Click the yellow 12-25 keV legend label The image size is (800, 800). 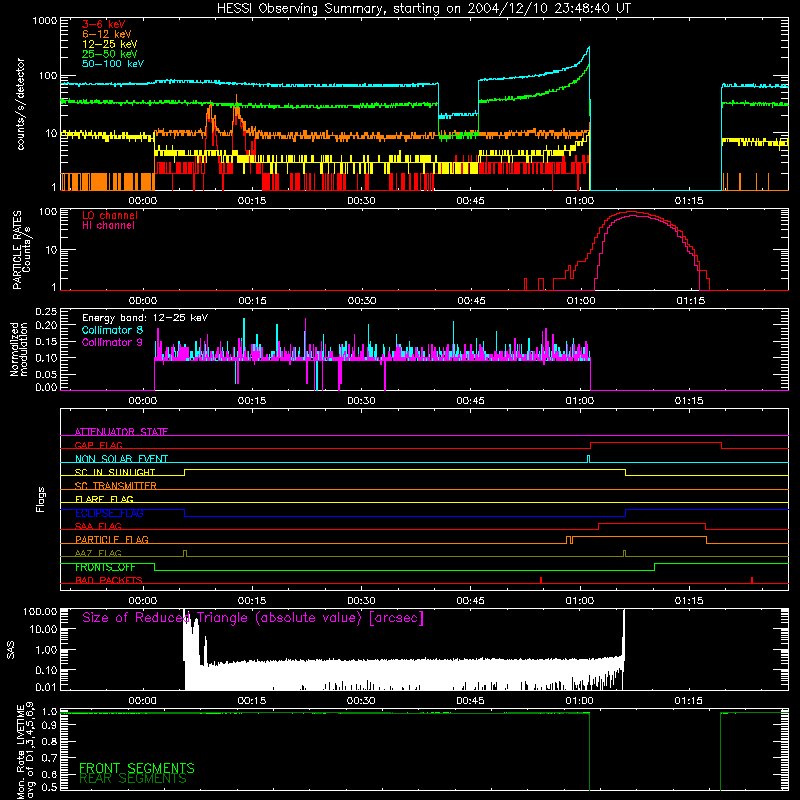point(109,44)
